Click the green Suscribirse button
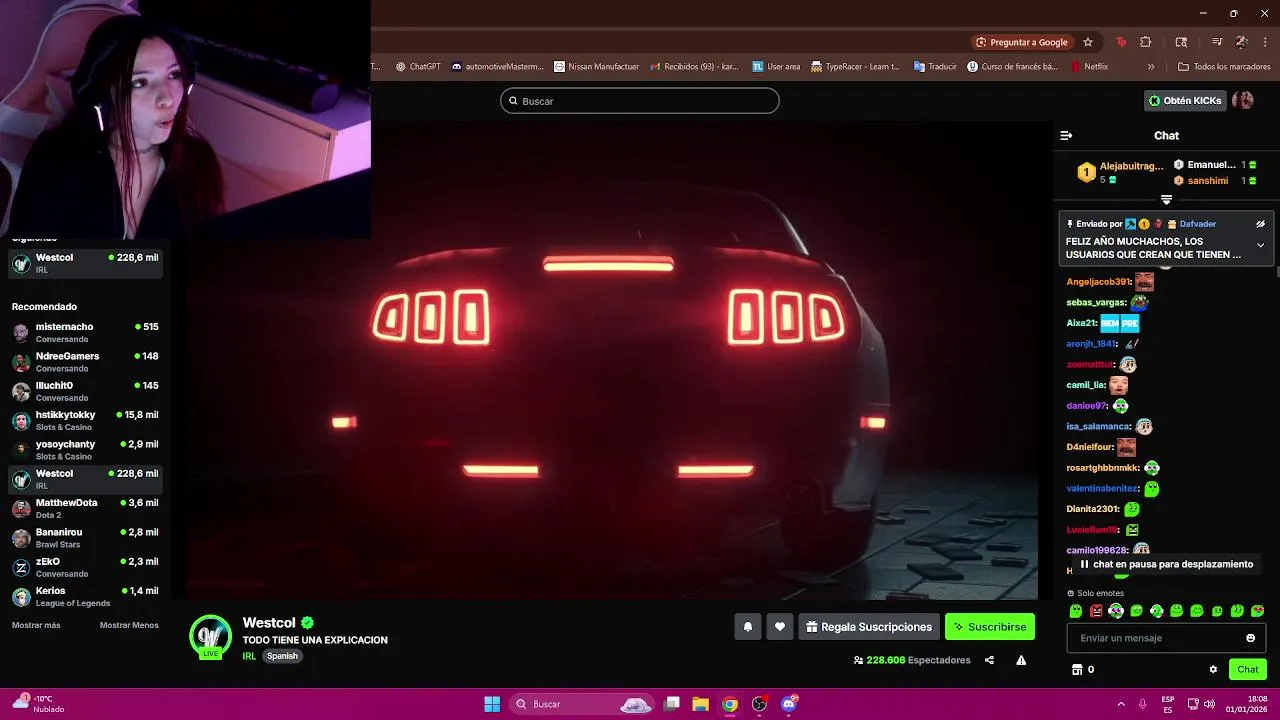This screenshot has width=1280, height=720. click(x=990, y=627)
